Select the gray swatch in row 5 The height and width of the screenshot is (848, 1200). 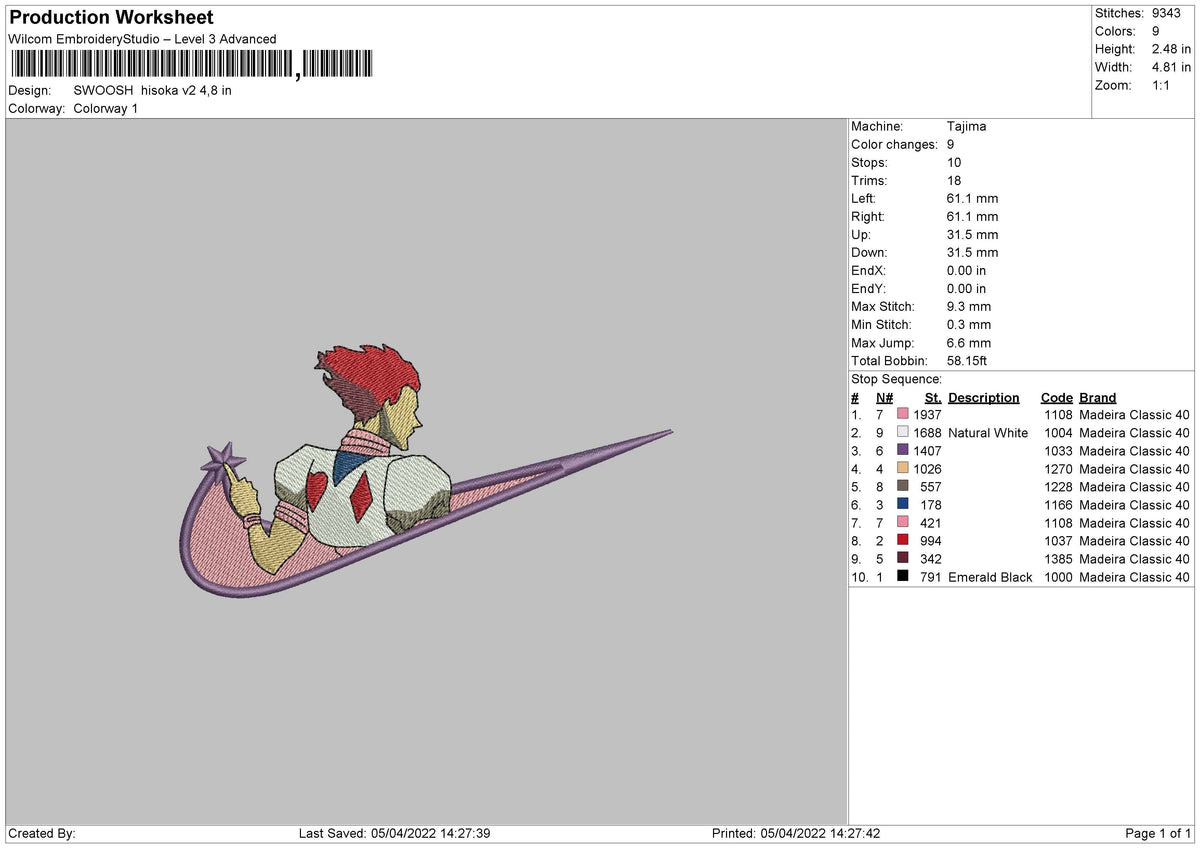pyautogui.click(x=901, y=487)
